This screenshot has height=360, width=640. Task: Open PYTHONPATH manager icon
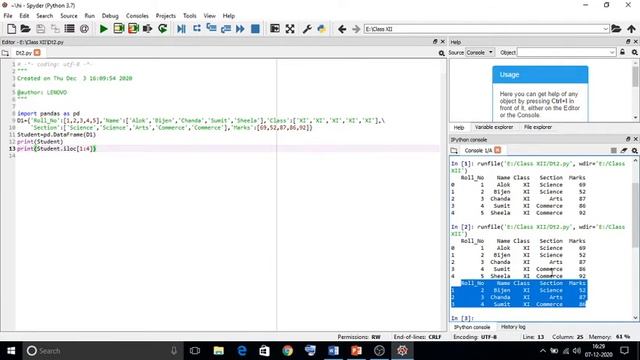coord(322,29)
